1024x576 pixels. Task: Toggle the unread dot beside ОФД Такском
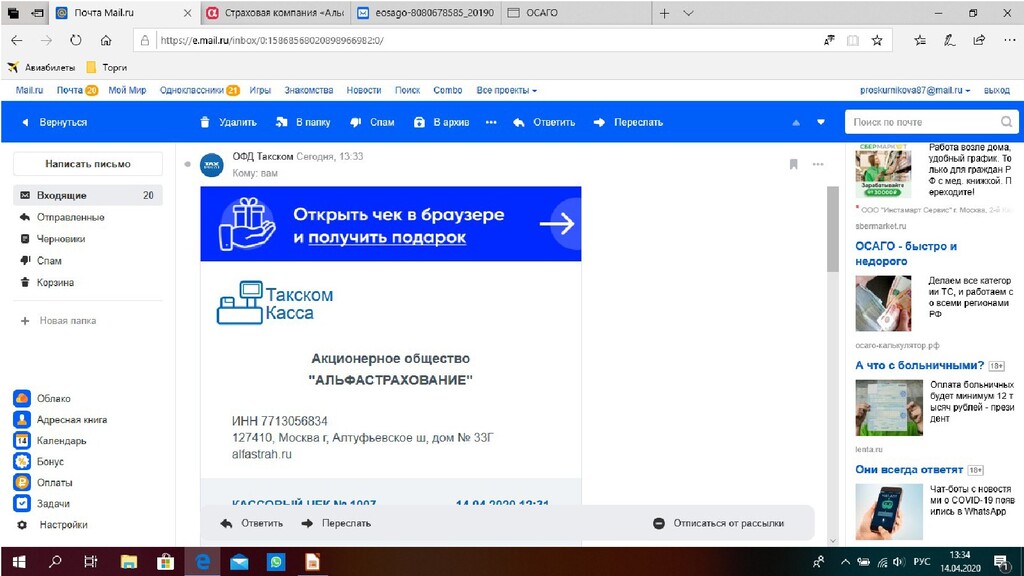coord(187,164)
